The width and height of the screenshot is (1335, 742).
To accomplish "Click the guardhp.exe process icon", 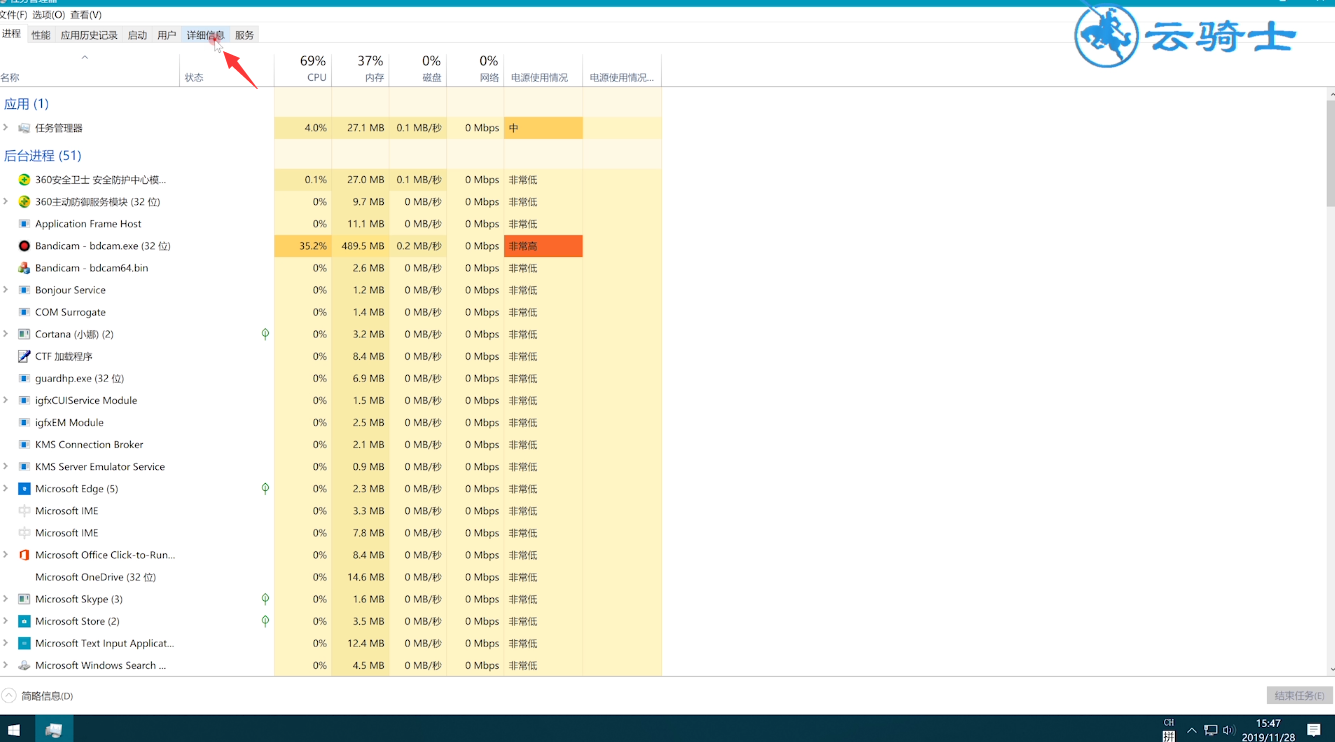I will pos(24,378).
